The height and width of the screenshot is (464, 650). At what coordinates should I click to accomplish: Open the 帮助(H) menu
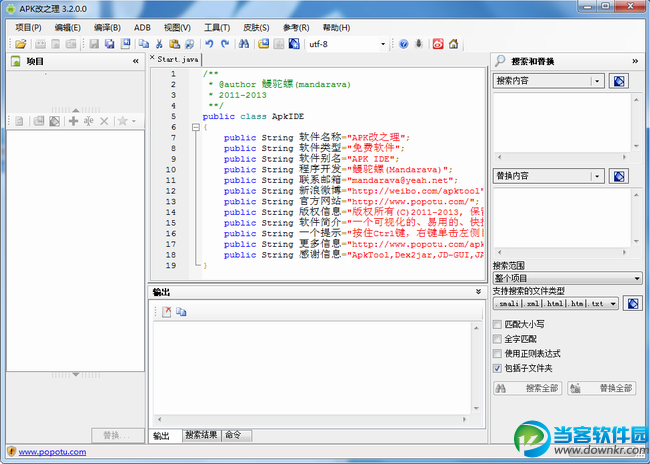point(336,27)
